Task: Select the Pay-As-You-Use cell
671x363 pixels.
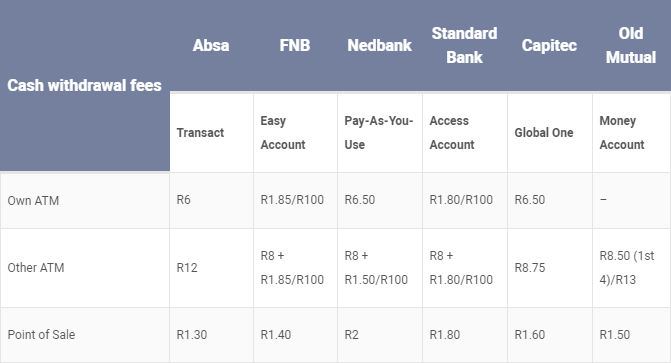Action: [379, 133]
